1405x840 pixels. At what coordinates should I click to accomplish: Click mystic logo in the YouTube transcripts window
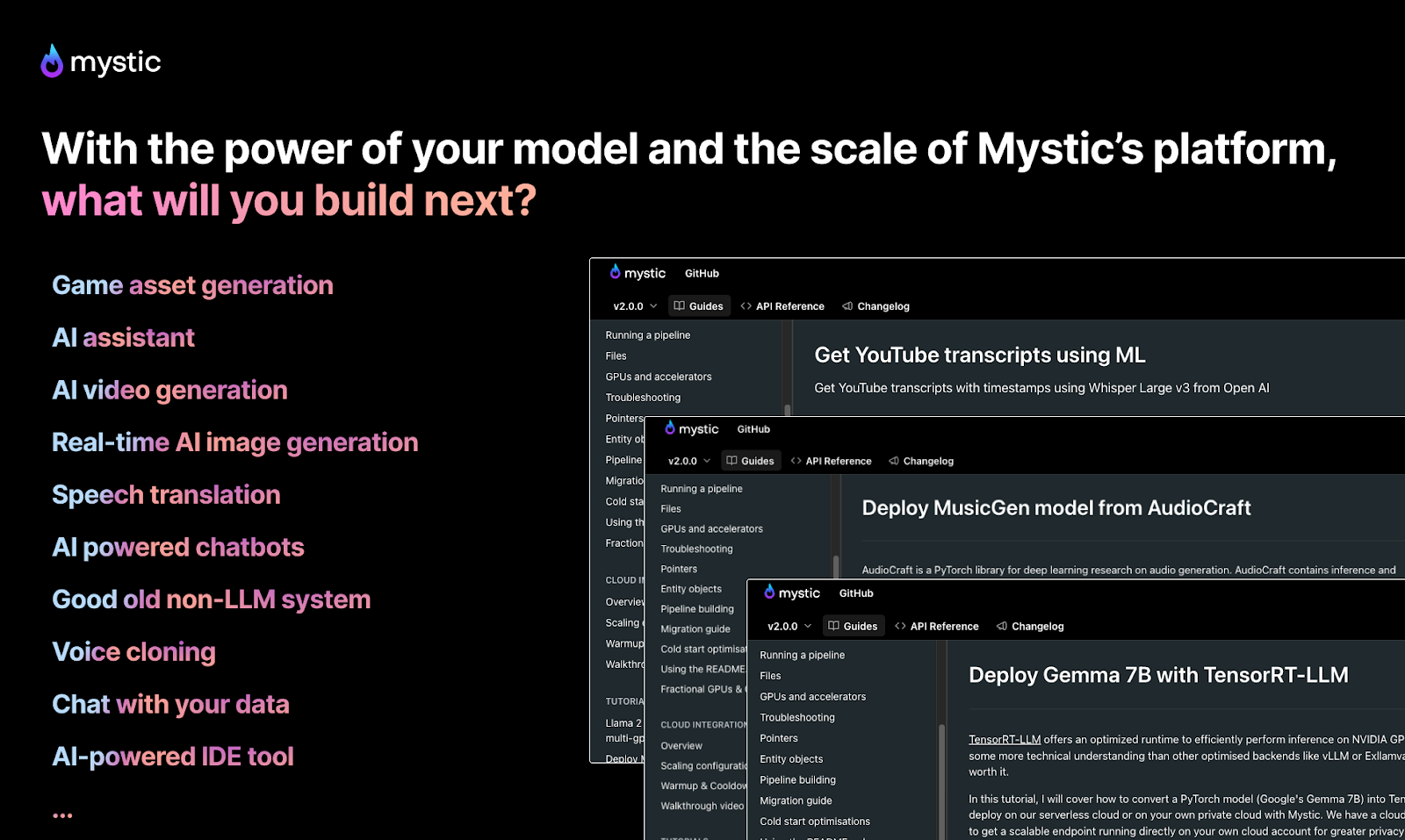pyautogui.click(x=638, y=273)
